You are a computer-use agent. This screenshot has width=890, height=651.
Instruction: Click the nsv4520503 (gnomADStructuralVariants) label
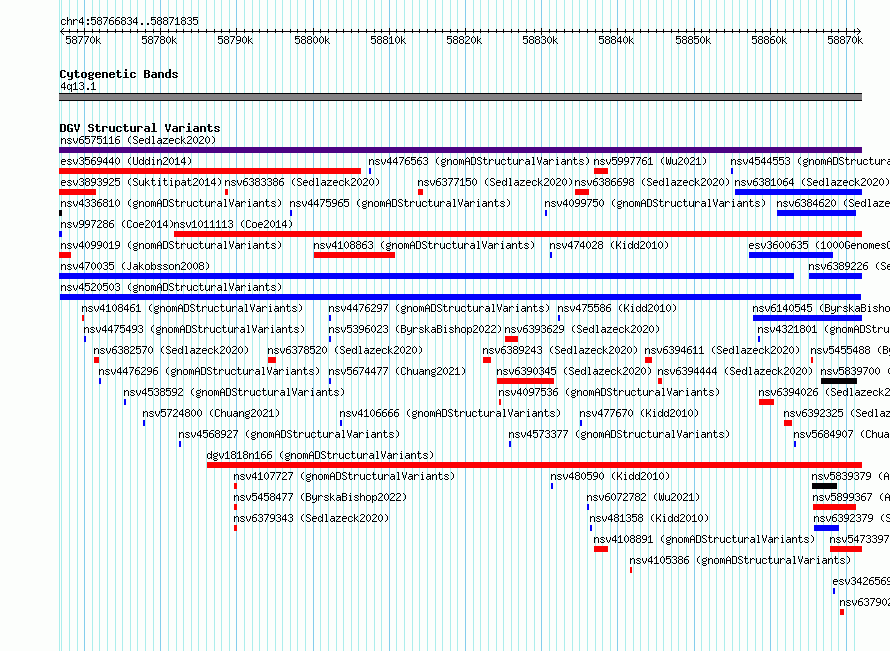click(x=171, y=287)
